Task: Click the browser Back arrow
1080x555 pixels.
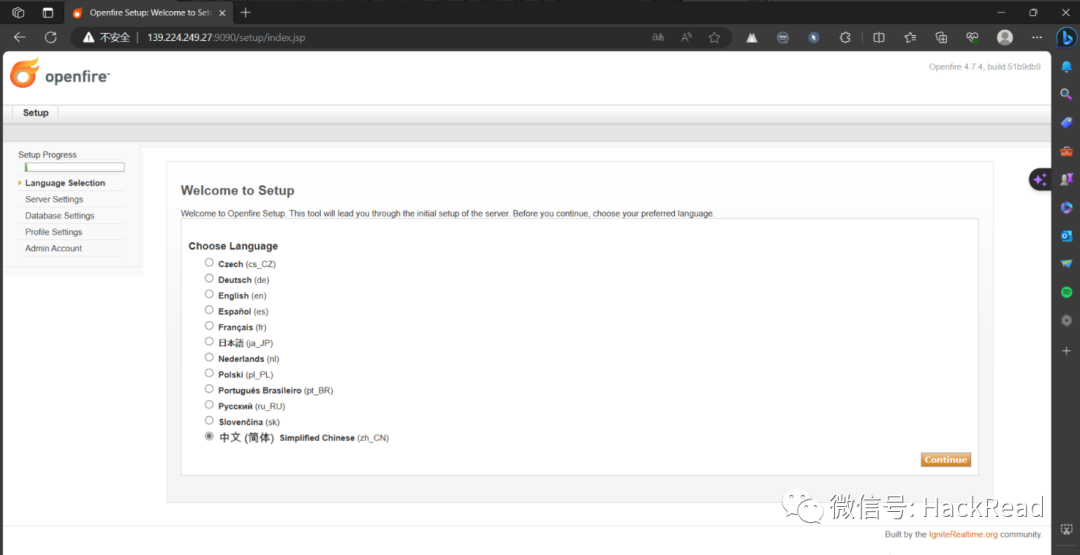Action: 19,37
